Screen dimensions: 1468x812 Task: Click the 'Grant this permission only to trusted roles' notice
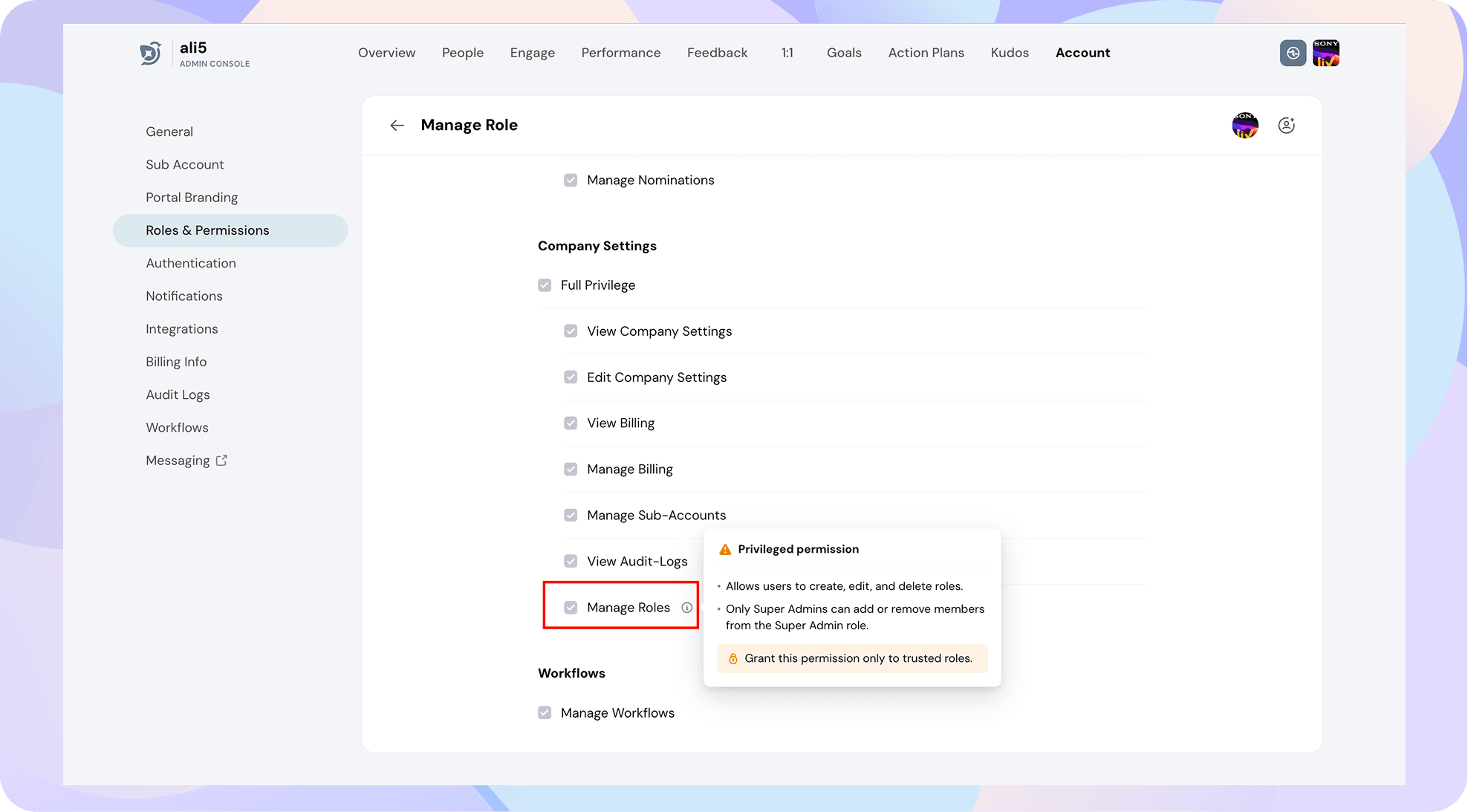[x=852, y=658]
